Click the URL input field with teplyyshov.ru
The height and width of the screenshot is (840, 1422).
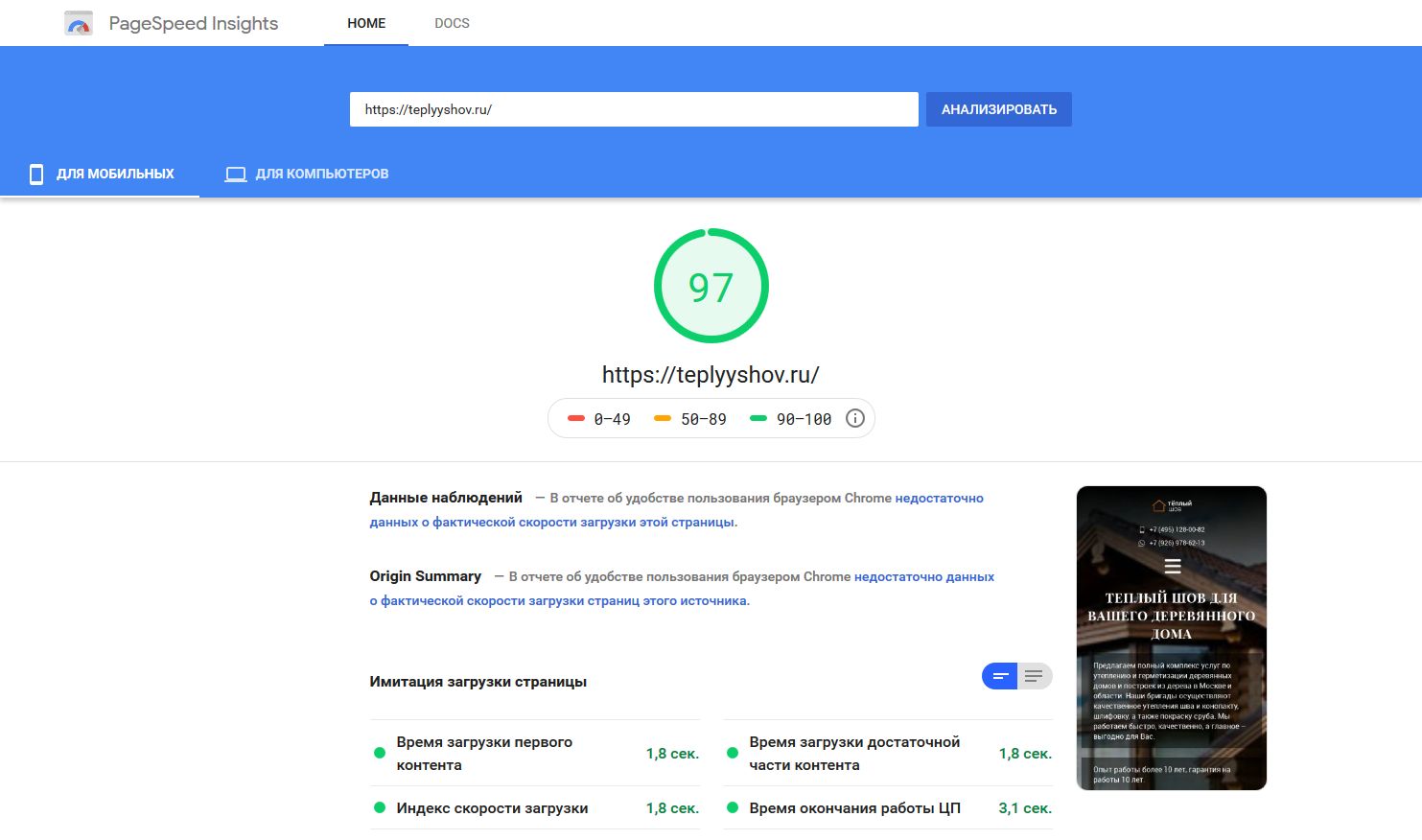tap(634, 109)
